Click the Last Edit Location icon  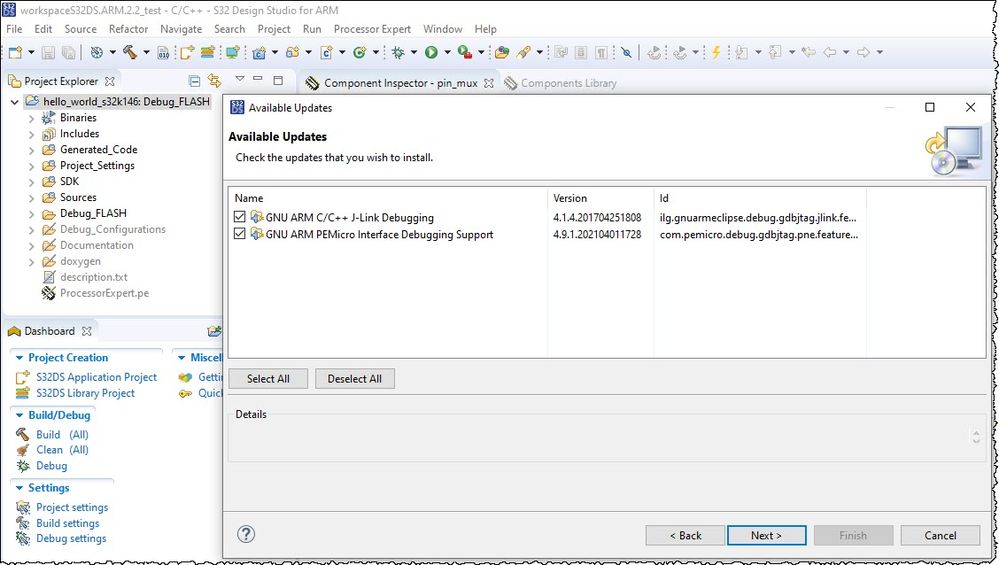point(809,52)
